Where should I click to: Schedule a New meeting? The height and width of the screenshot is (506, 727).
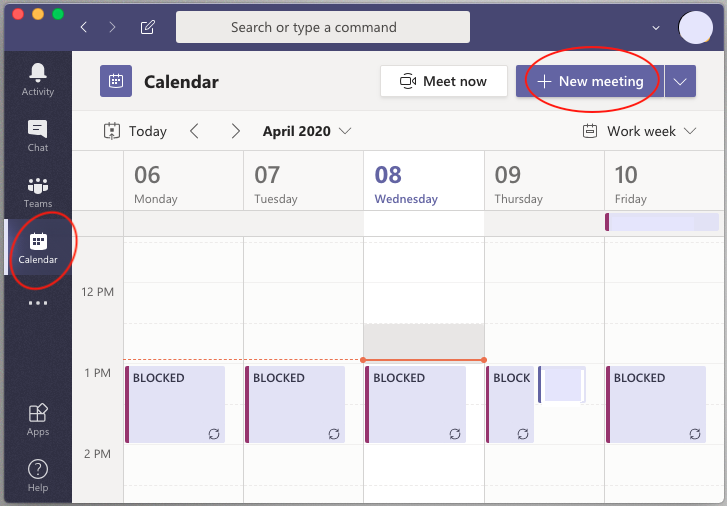(x=590, y=81)
